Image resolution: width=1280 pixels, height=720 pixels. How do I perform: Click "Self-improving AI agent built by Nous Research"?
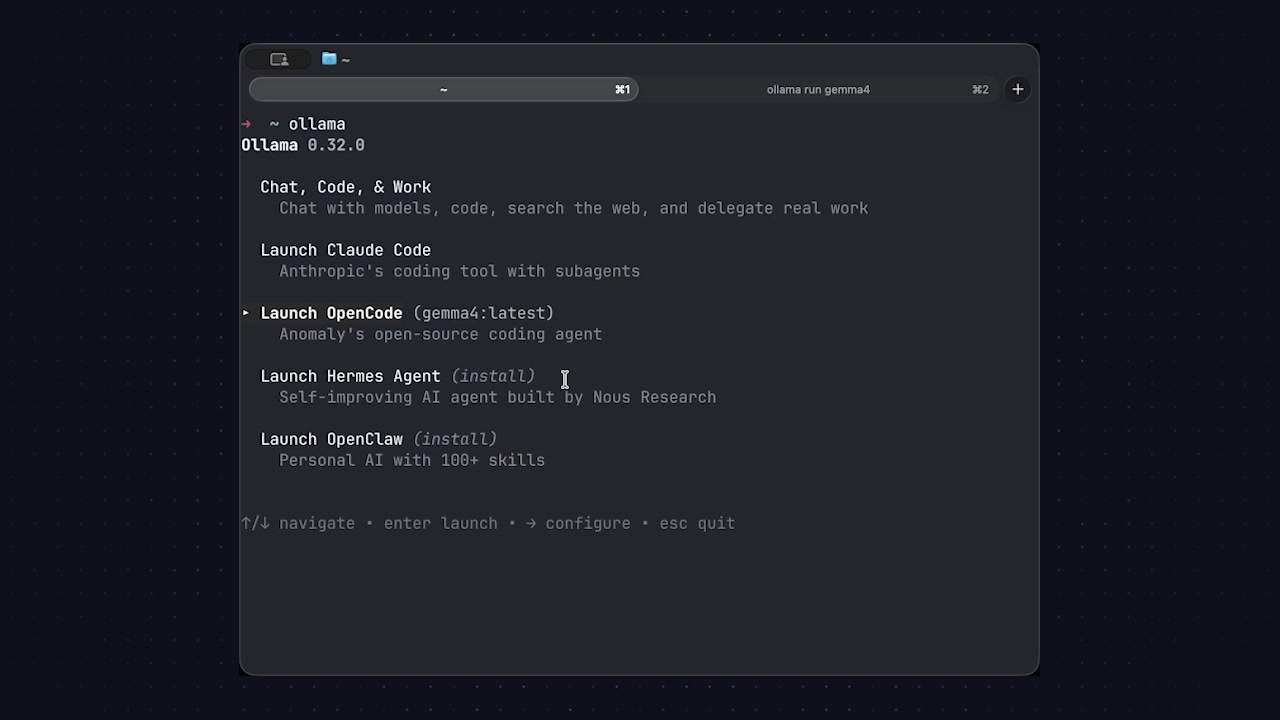(497, 397)
